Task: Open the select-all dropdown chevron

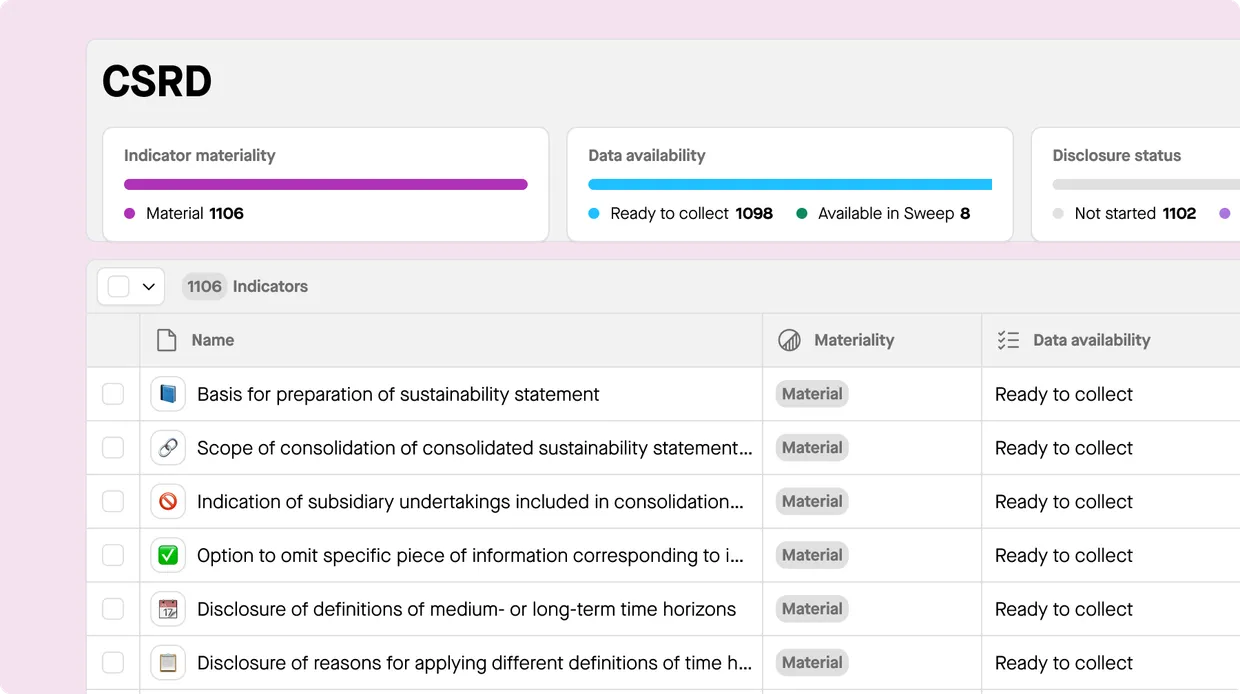Action: coord(149,287)
